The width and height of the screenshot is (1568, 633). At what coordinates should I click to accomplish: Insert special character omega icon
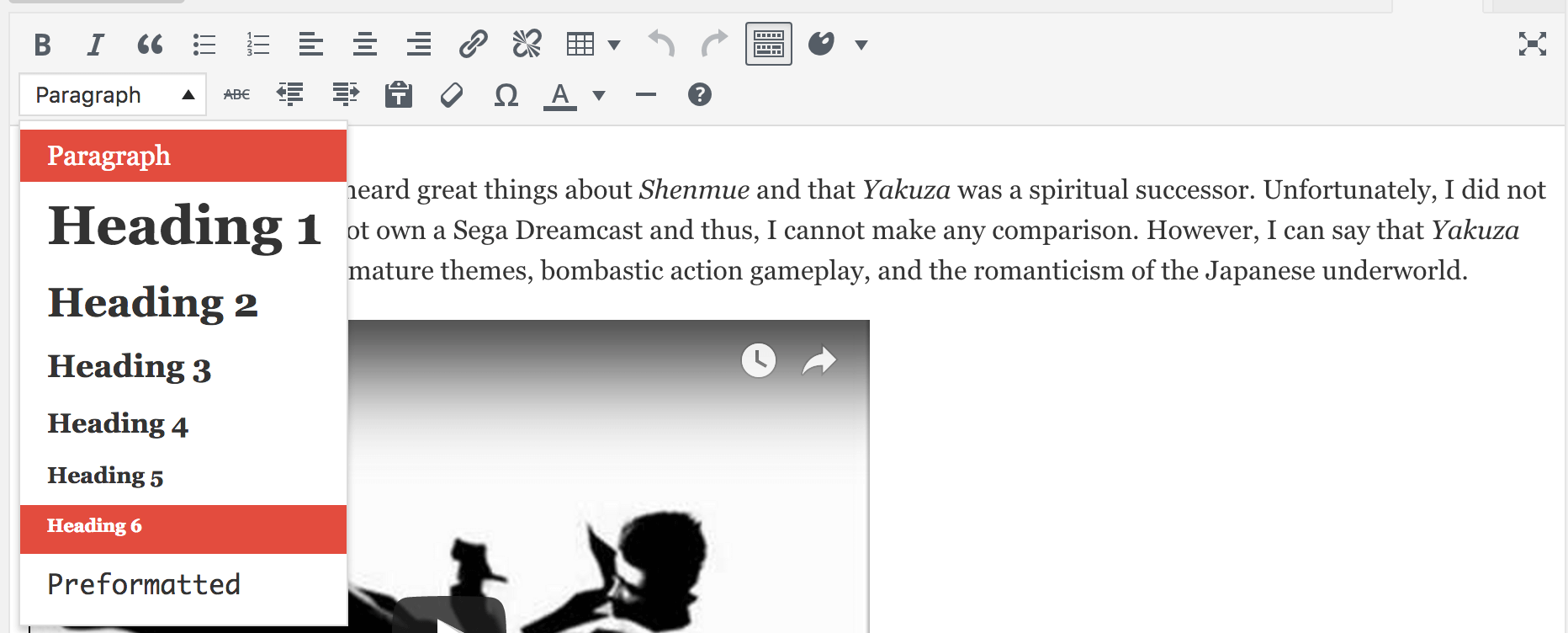tap(506, 95)
